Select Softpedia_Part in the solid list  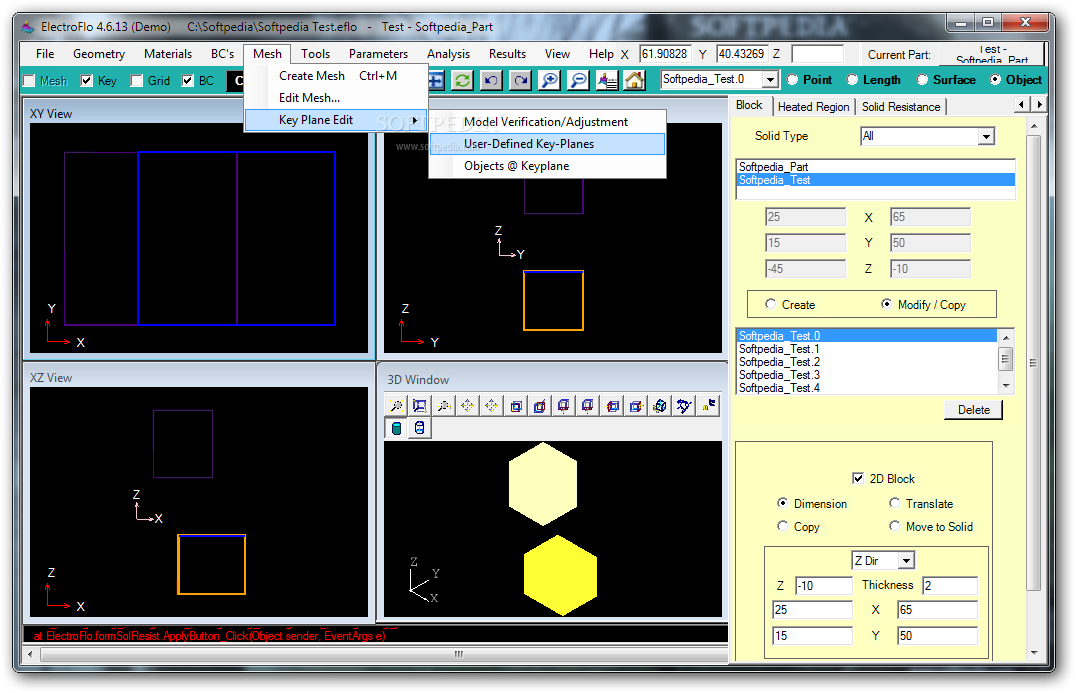coord(876,167)
